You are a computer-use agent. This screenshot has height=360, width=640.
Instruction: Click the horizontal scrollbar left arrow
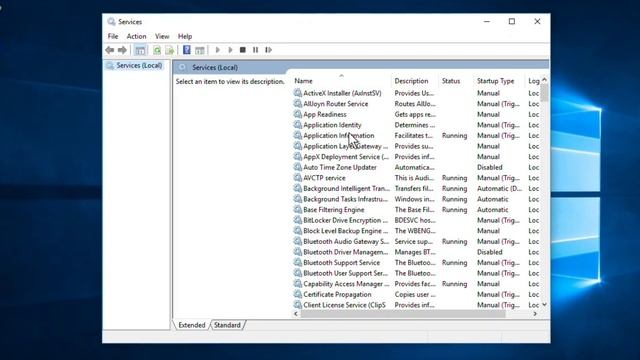296,313
